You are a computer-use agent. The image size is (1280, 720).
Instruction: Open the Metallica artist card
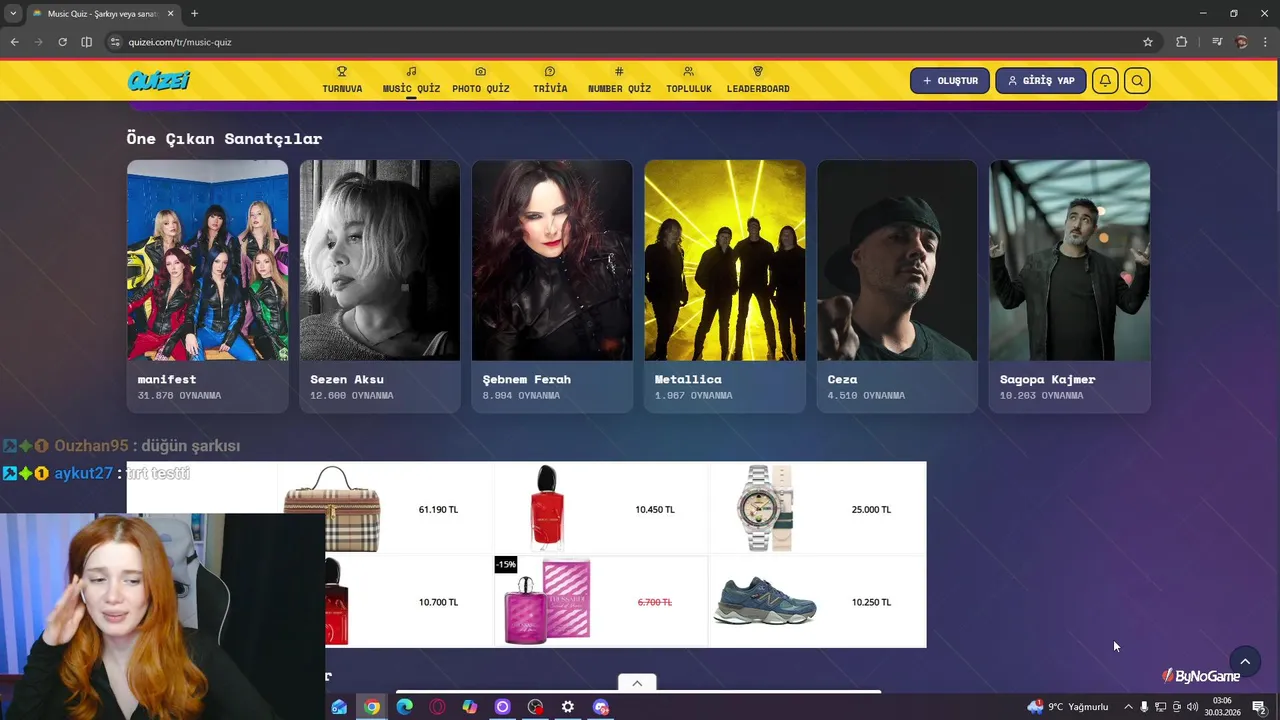click(725, 286)
